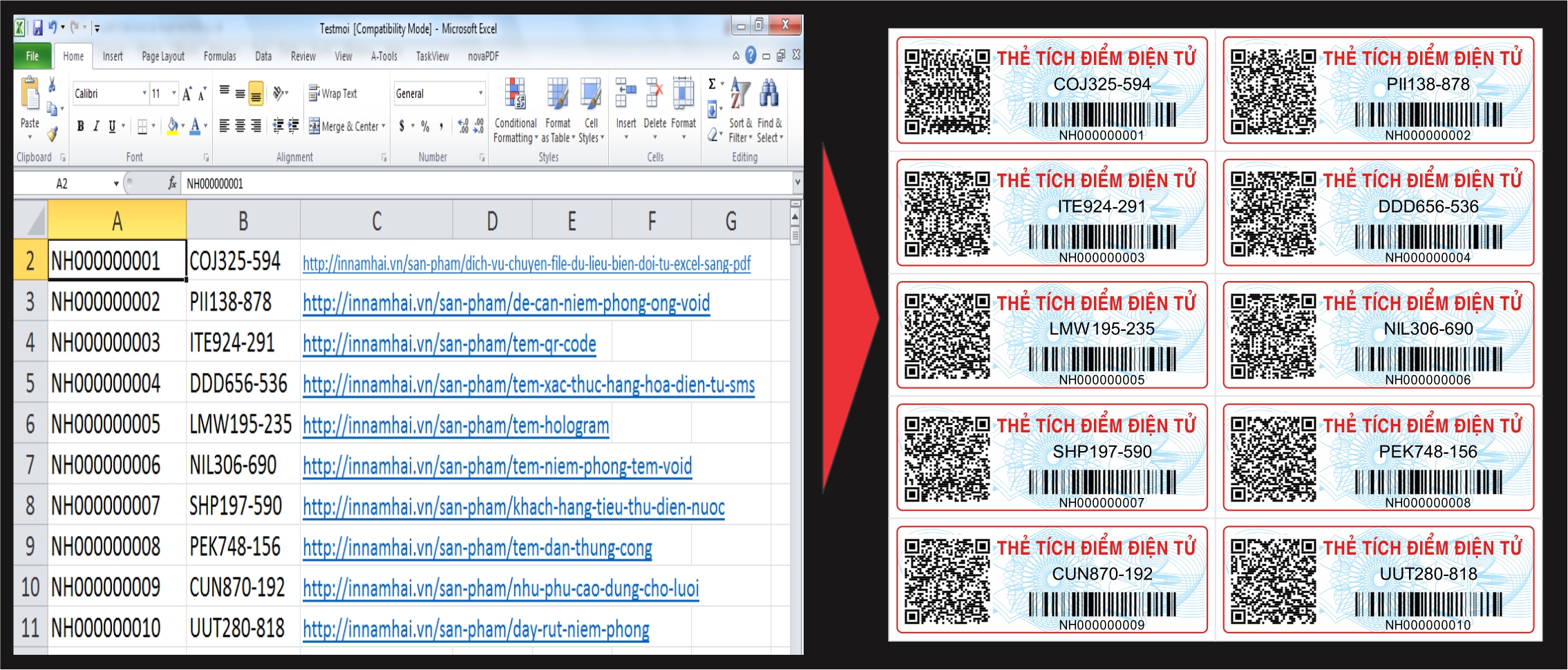Apply the font color A swatch
This screenshot has width=1568, height=670.
(x=196, y=126)
